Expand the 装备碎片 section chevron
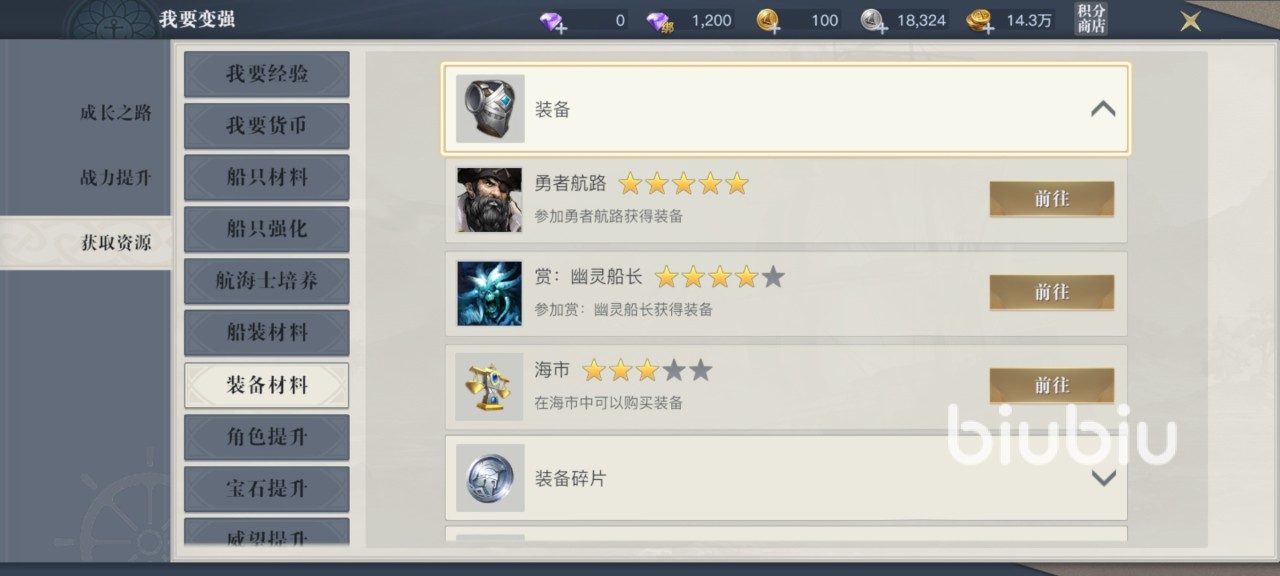This screenshot has height=576, width=1280. (x=1103, y=478)
